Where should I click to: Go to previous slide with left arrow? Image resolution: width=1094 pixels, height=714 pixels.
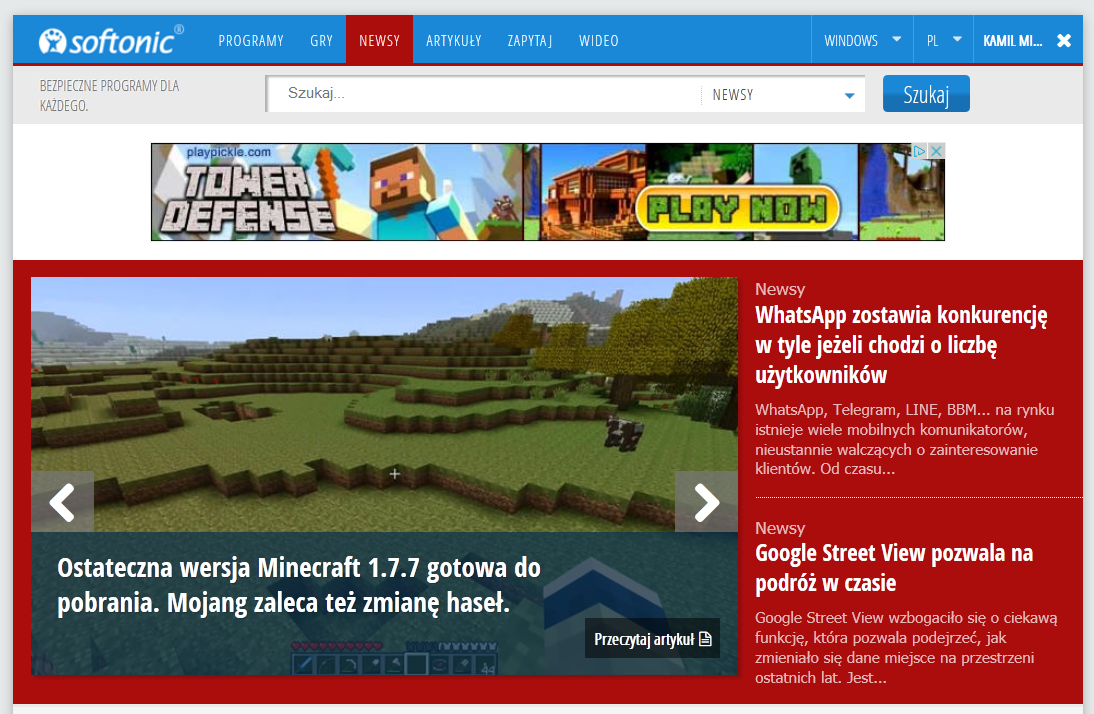tap(62, 502)
